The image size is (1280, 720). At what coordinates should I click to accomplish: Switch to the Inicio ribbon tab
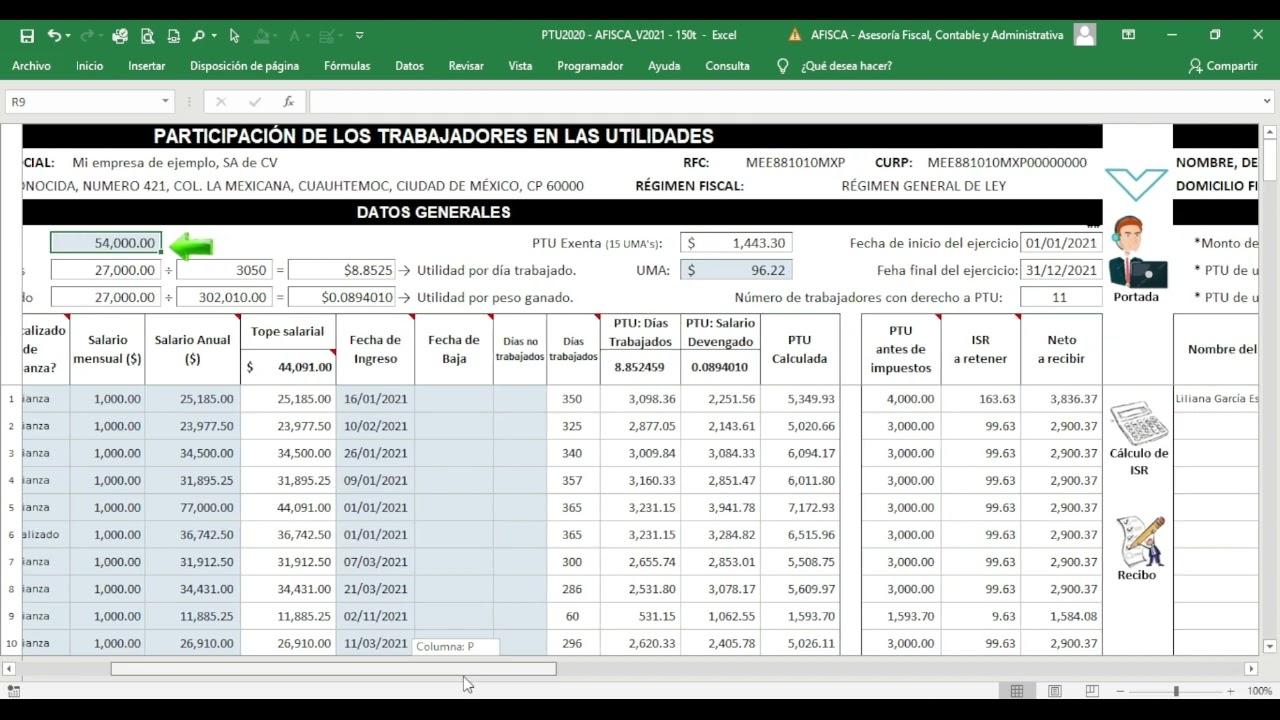(89, 66)
